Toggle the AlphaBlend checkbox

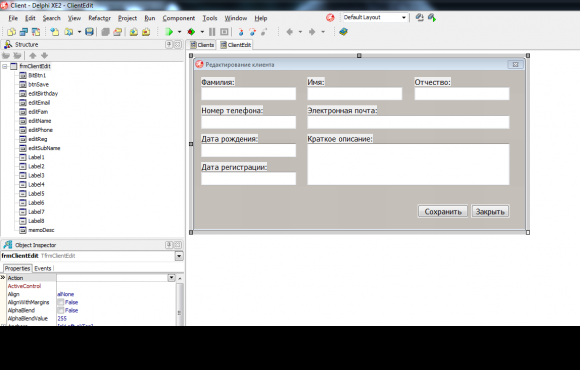pos(60,310)
